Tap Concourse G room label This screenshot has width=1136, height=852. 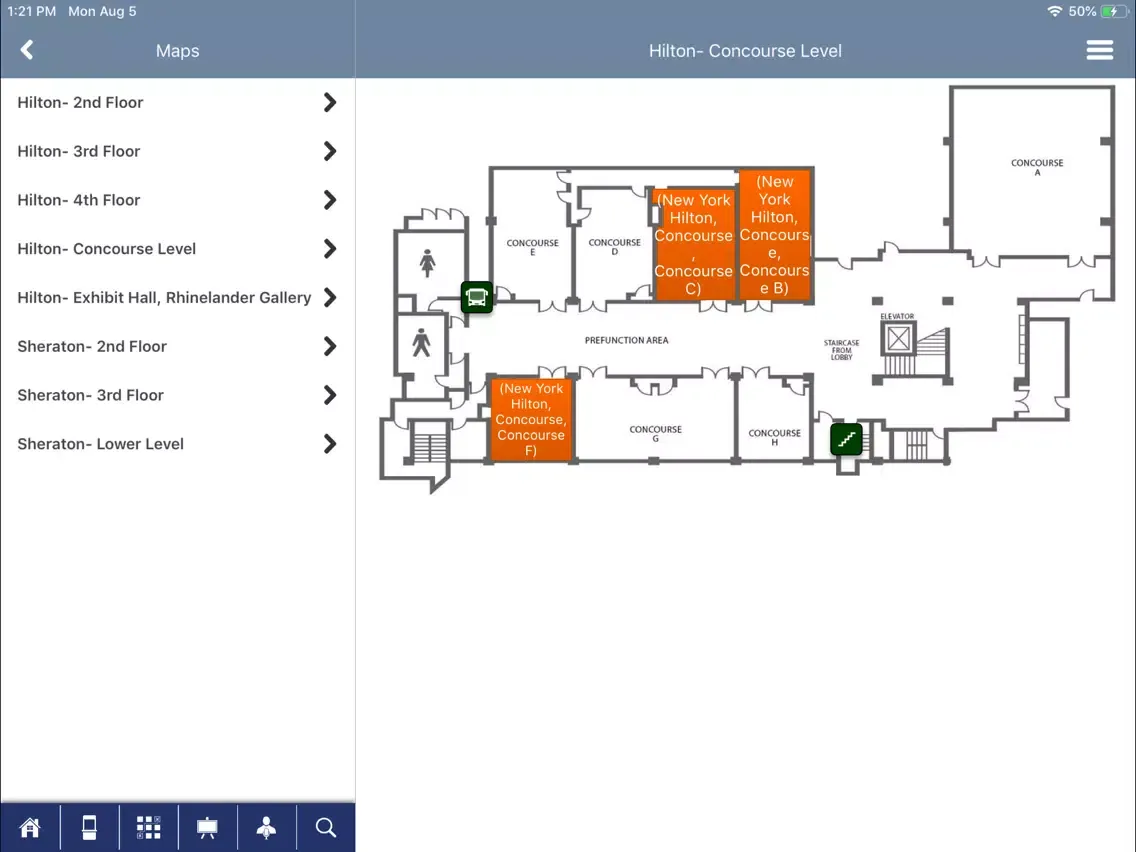[x=655, y=433]
